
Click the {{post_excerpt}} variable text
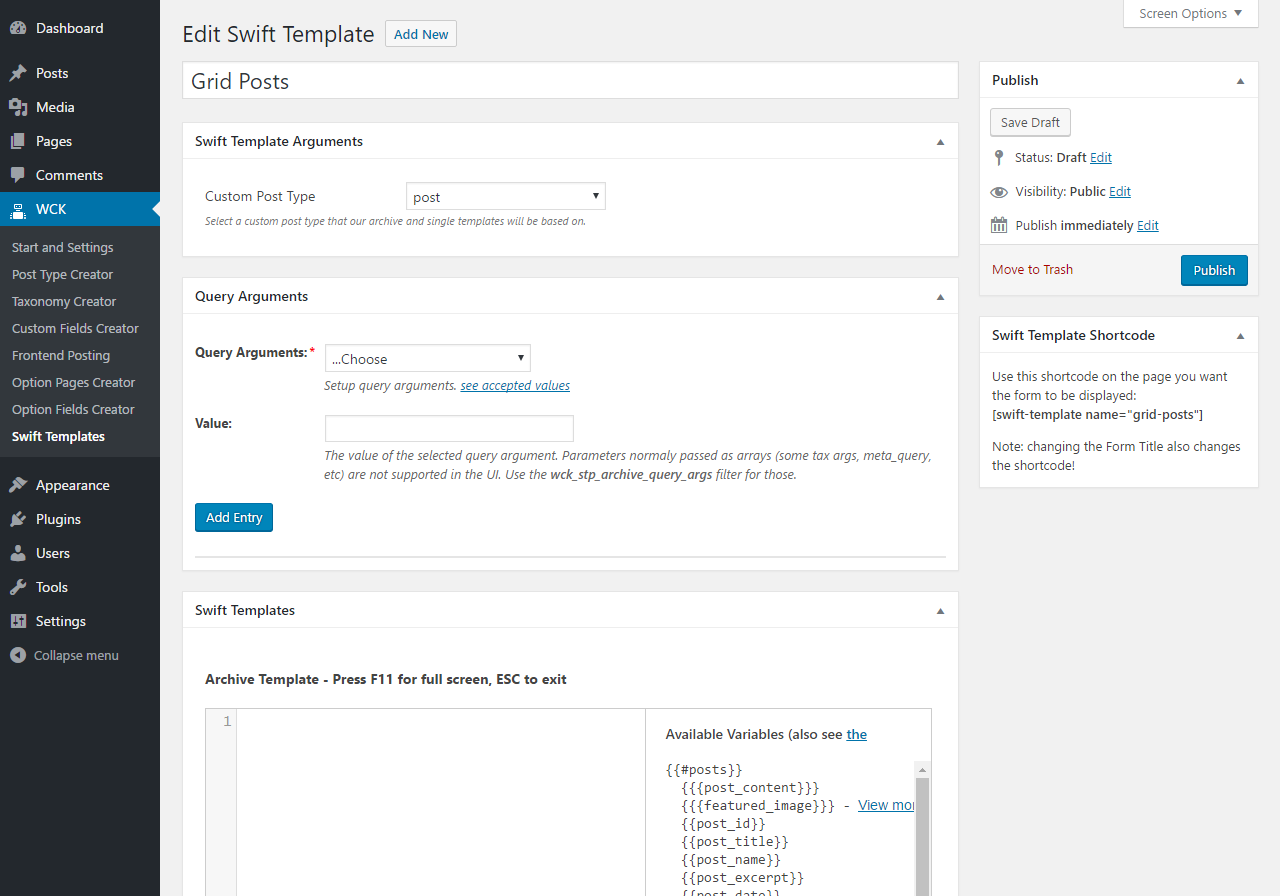(743, 877)
